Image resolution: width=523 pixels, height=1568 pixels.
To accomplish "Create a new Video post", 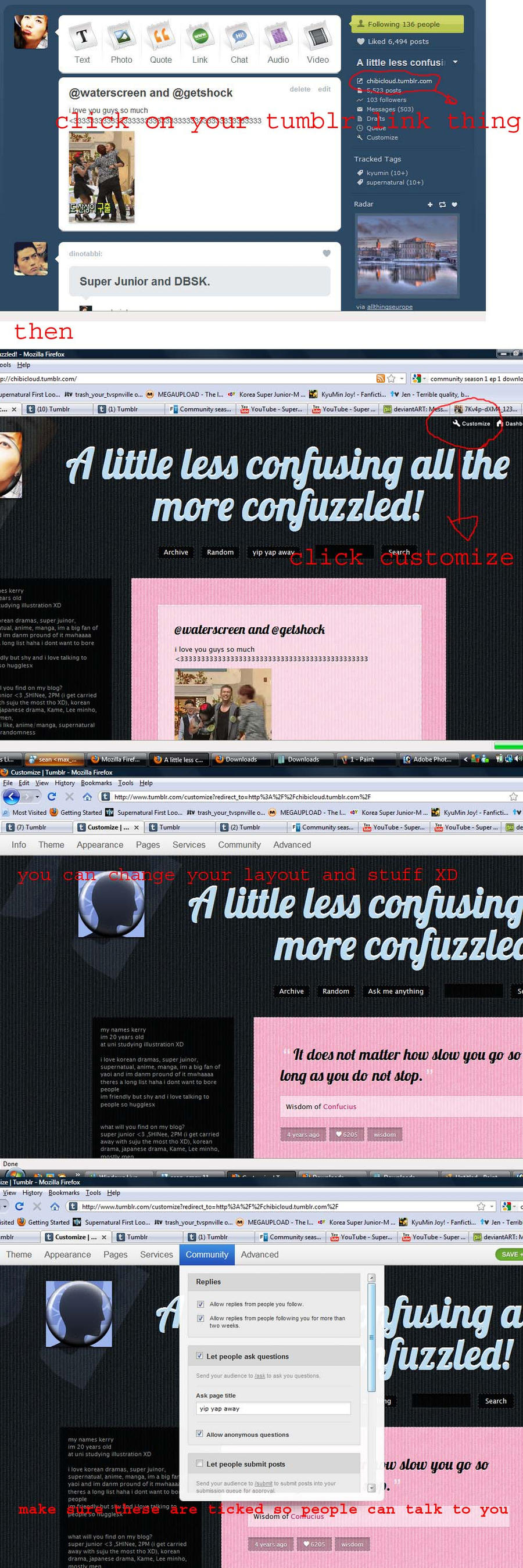I will pos(318,43).
